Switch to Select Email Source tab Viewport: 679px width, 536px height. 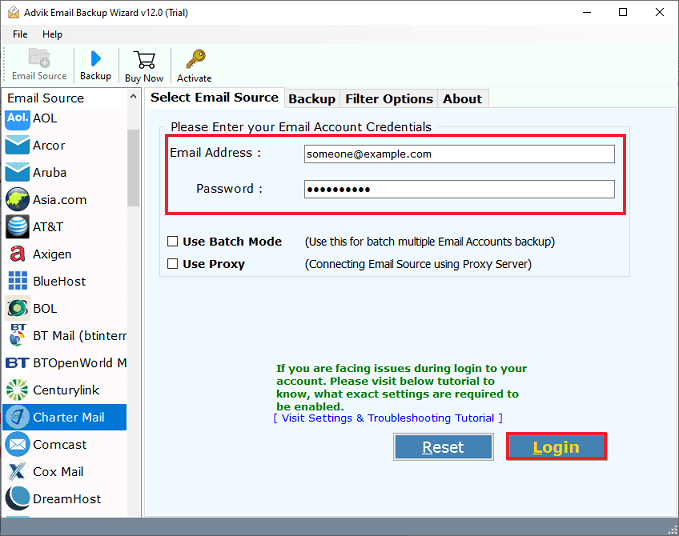[x=214, y=97]
